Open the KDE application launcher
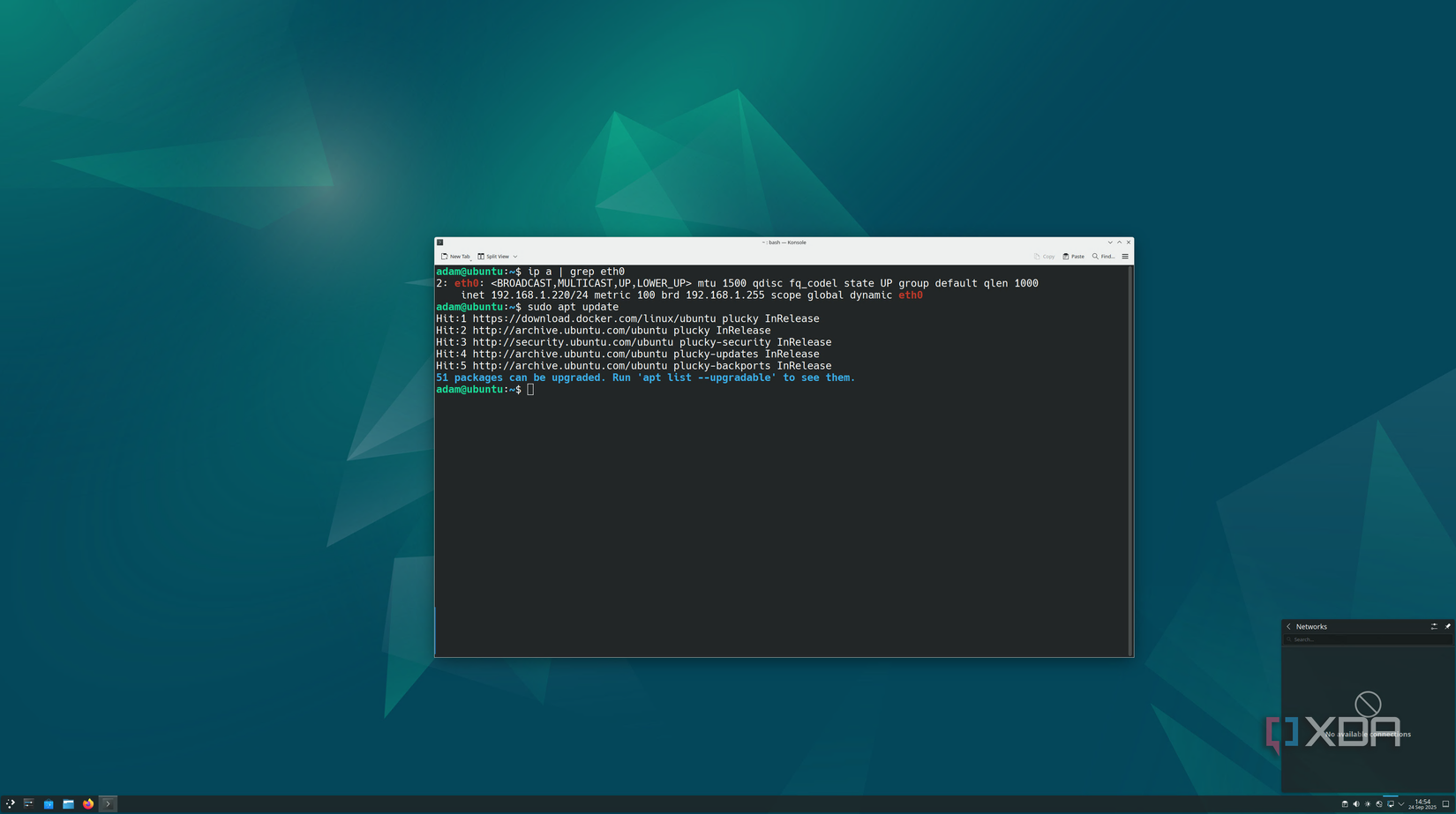Viewport: 1456px width, 814px height. coord(11,803)
